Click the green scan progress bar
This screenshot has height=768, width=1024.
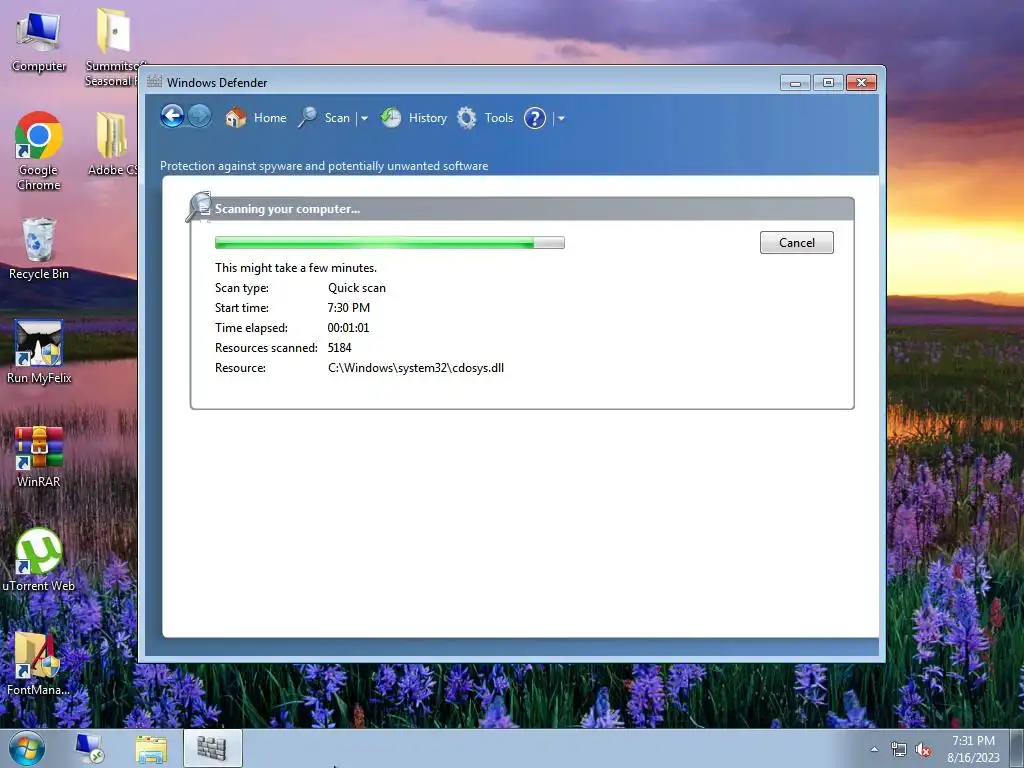[390, 243]
